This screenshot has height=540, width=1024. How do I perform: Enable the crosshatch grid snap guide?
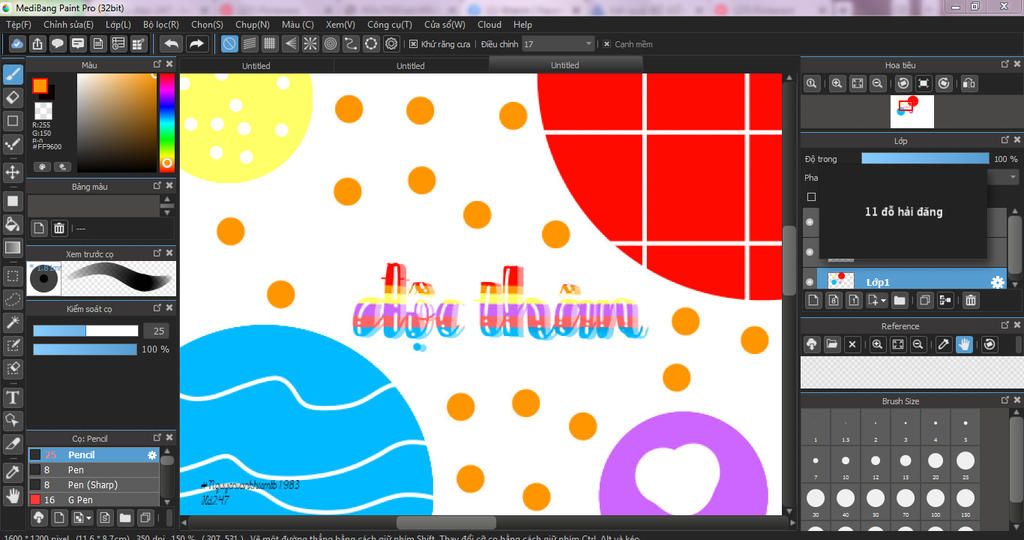coord(270,44)
